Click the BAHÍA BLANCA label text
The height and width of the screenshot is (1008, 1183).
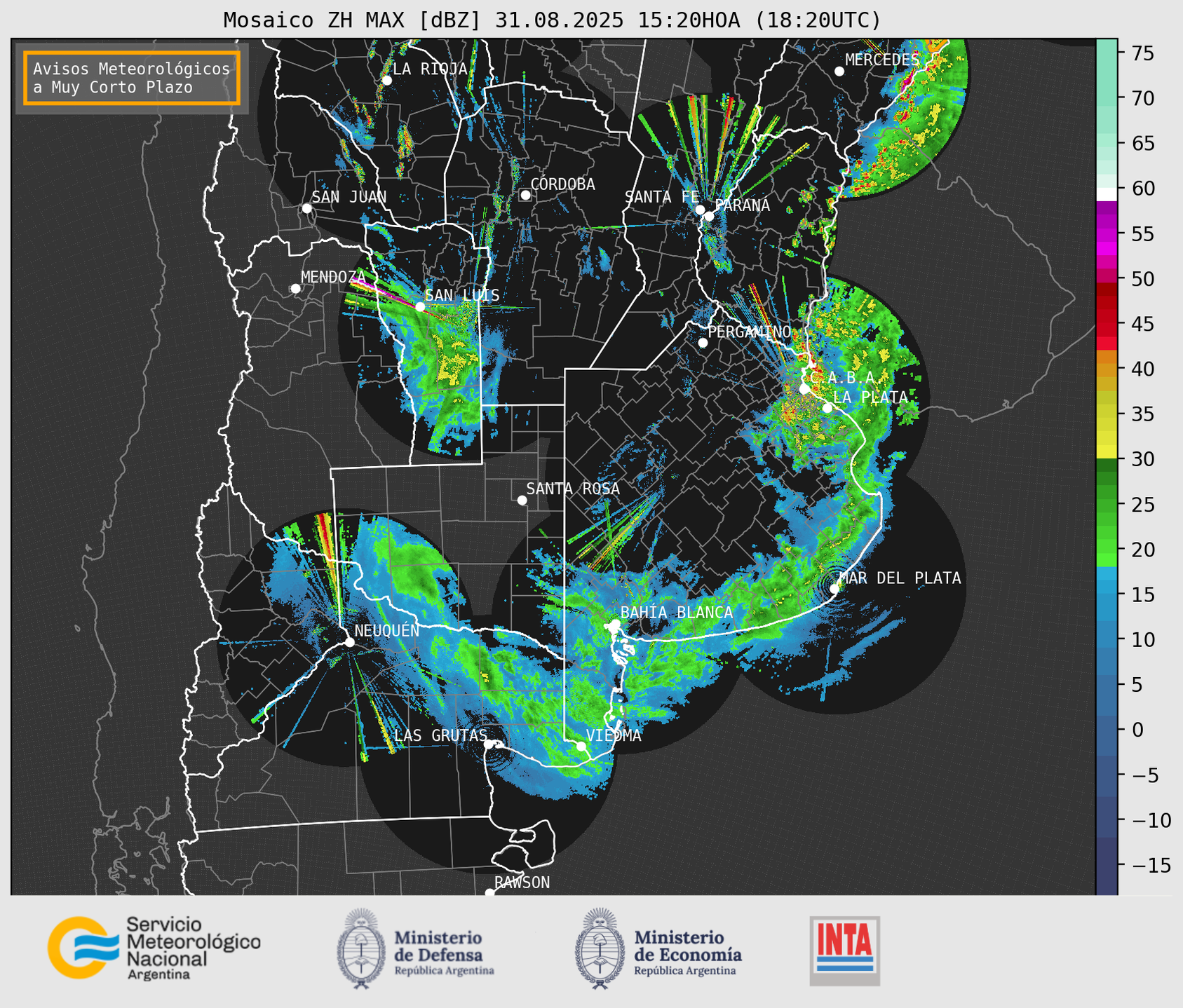[677, 613]
